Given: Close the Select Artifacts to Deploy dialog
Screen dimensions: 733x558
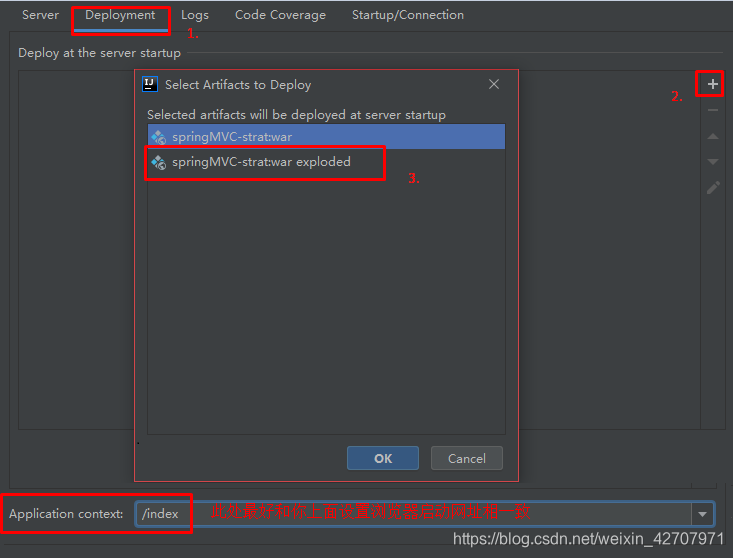Looking at the screenshot, I should pyautogui.click(x=494, y=84).
